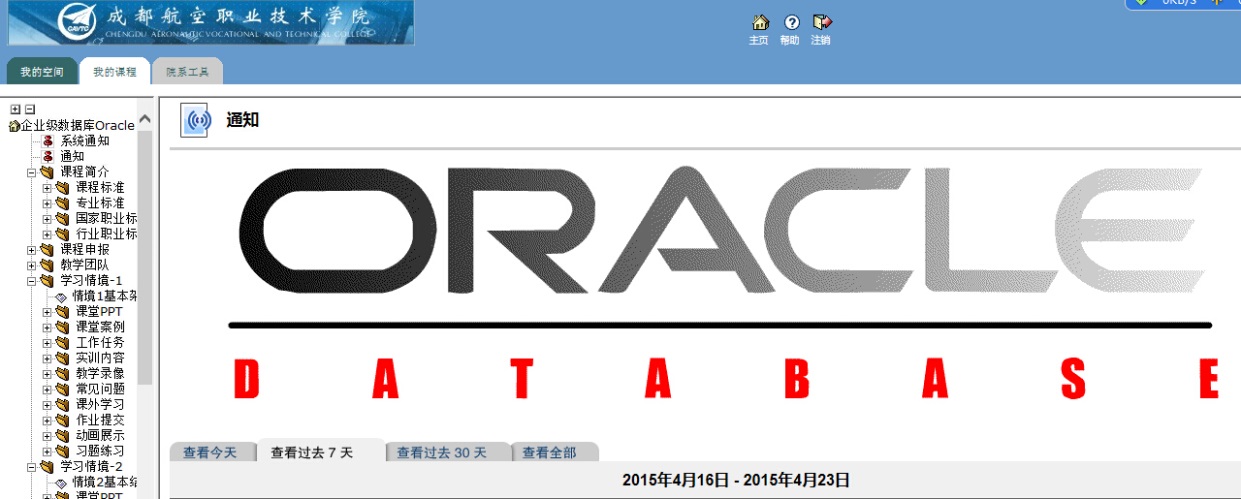This screenshot has width=1241, height=499.
Task: Click the 情境1基本 document icon
Action: click(62, 296)
